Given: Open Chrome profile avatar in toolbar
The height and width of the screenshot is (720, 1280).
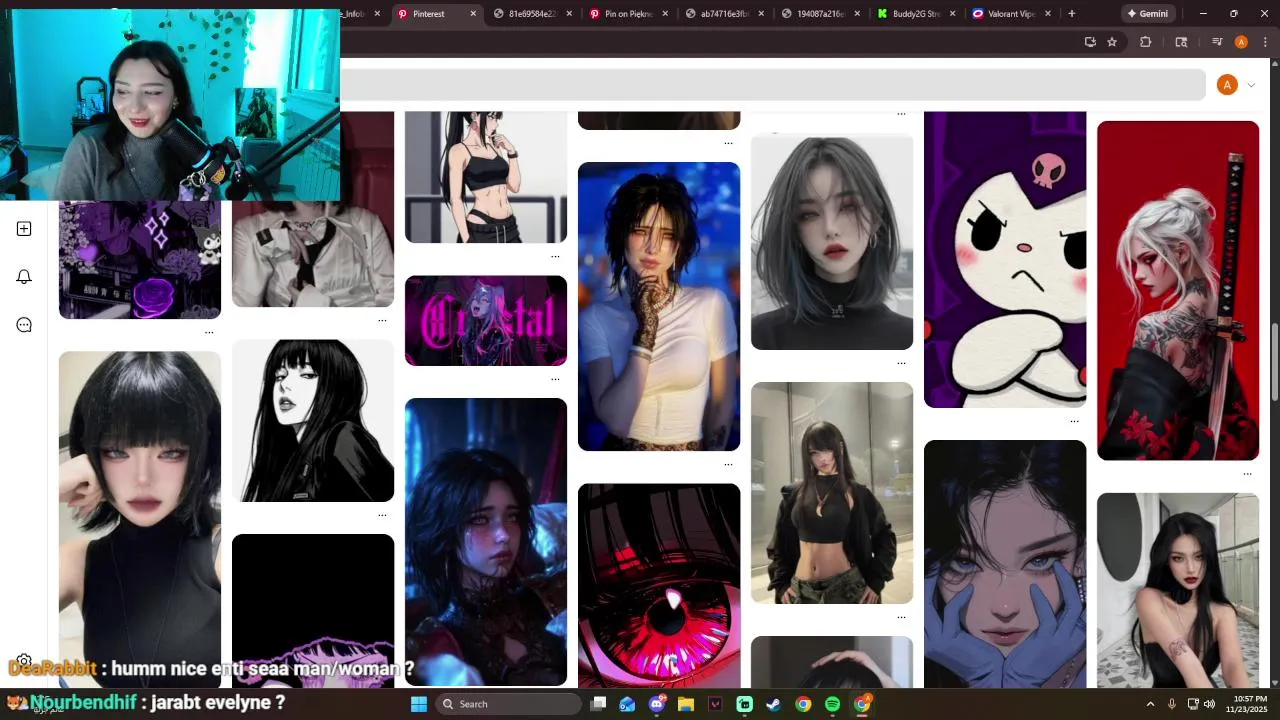Looking at the screenshot, I should pyautogui.click(x=1241, y=42).
